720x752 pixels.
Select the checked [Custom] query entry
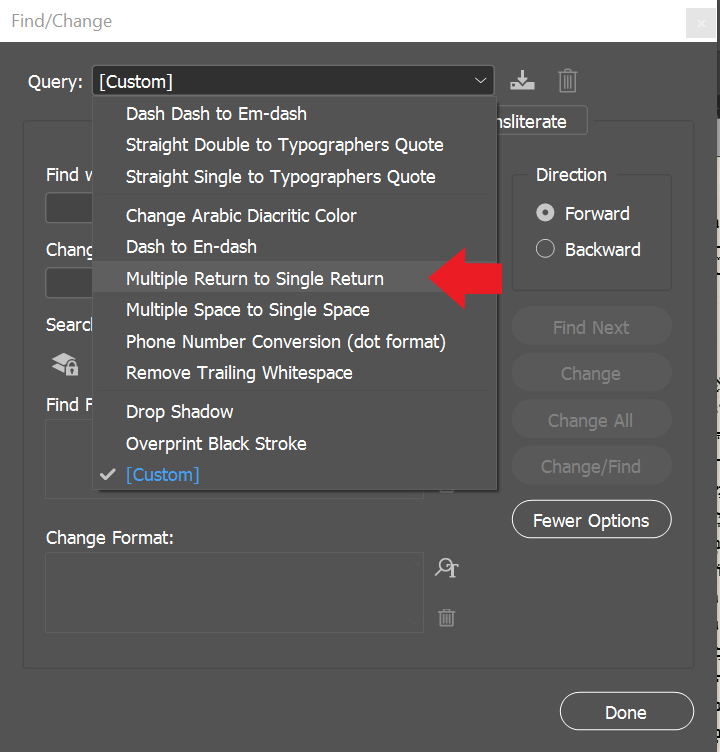162,475
